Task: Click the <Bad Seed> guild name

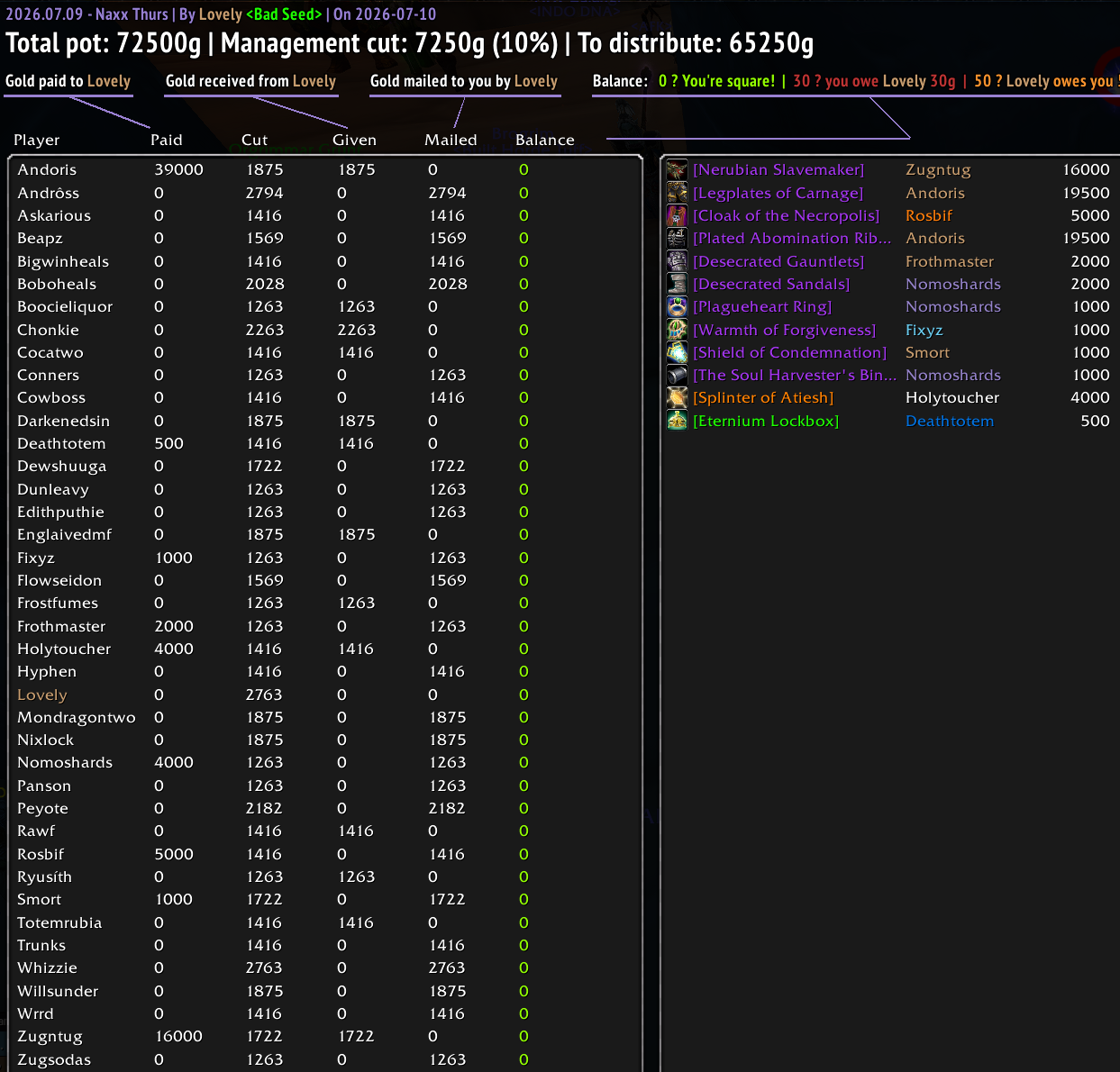Action: click(284, 14)
